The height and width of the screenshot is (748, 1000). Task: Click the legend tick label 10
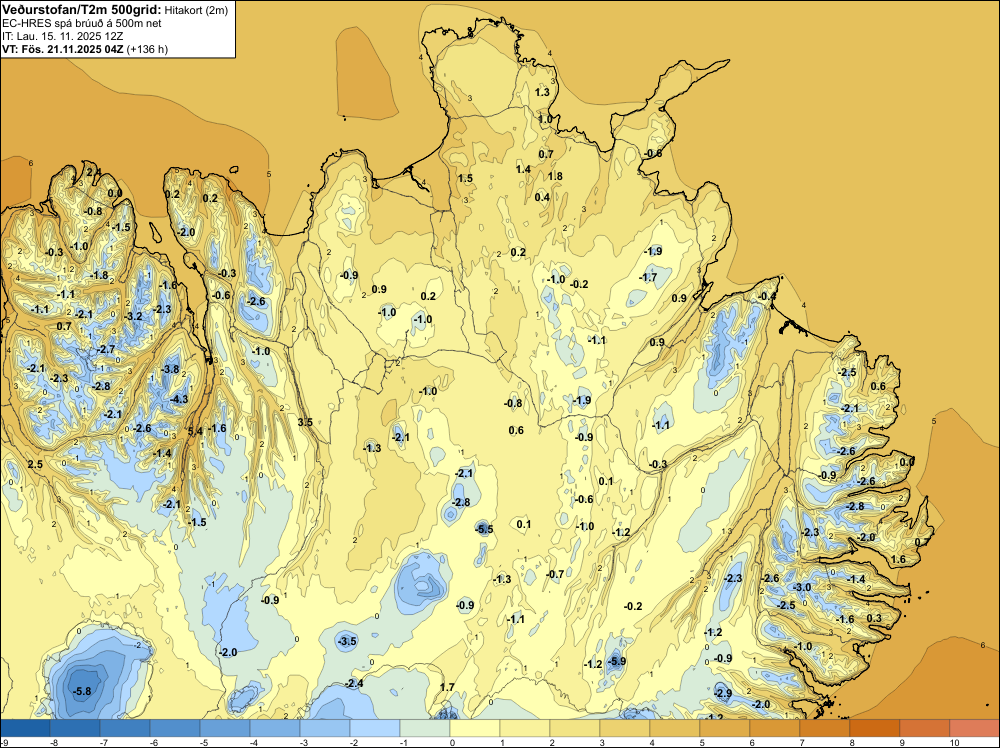coord(954,743)
